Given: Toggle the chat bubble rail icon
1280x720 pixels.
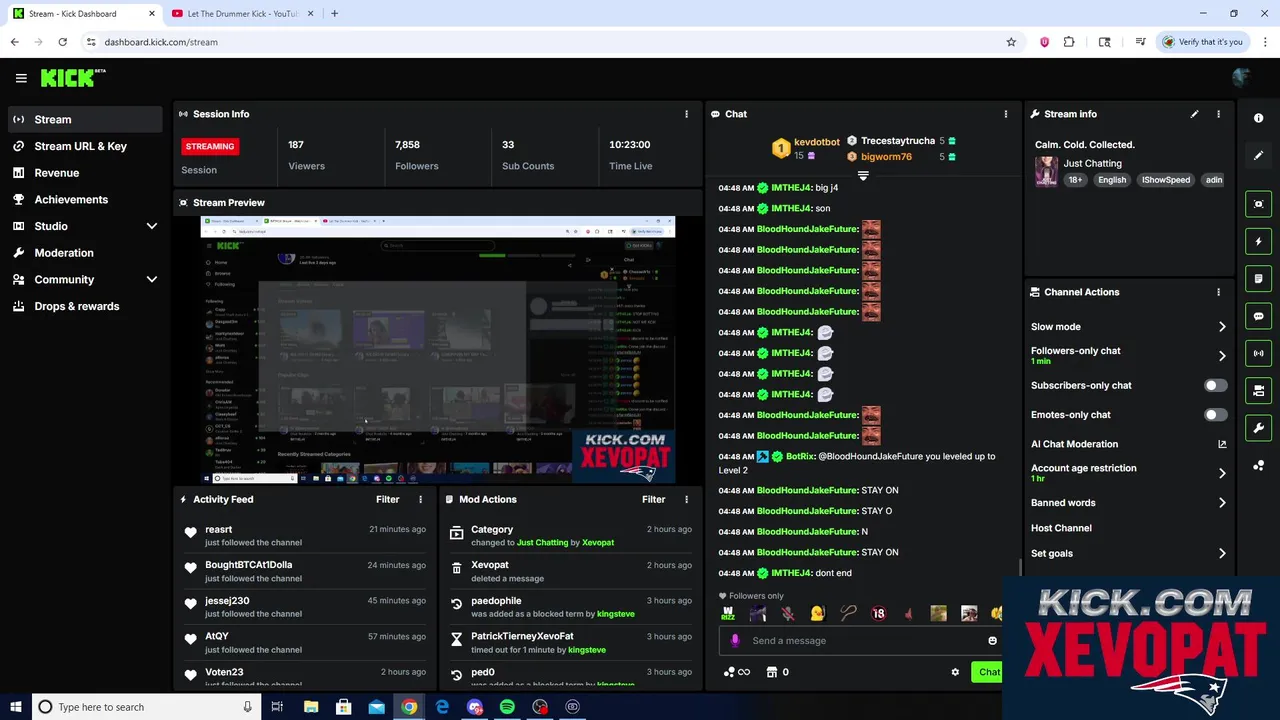Looking at the screenshot, I should click(1258, 316).
